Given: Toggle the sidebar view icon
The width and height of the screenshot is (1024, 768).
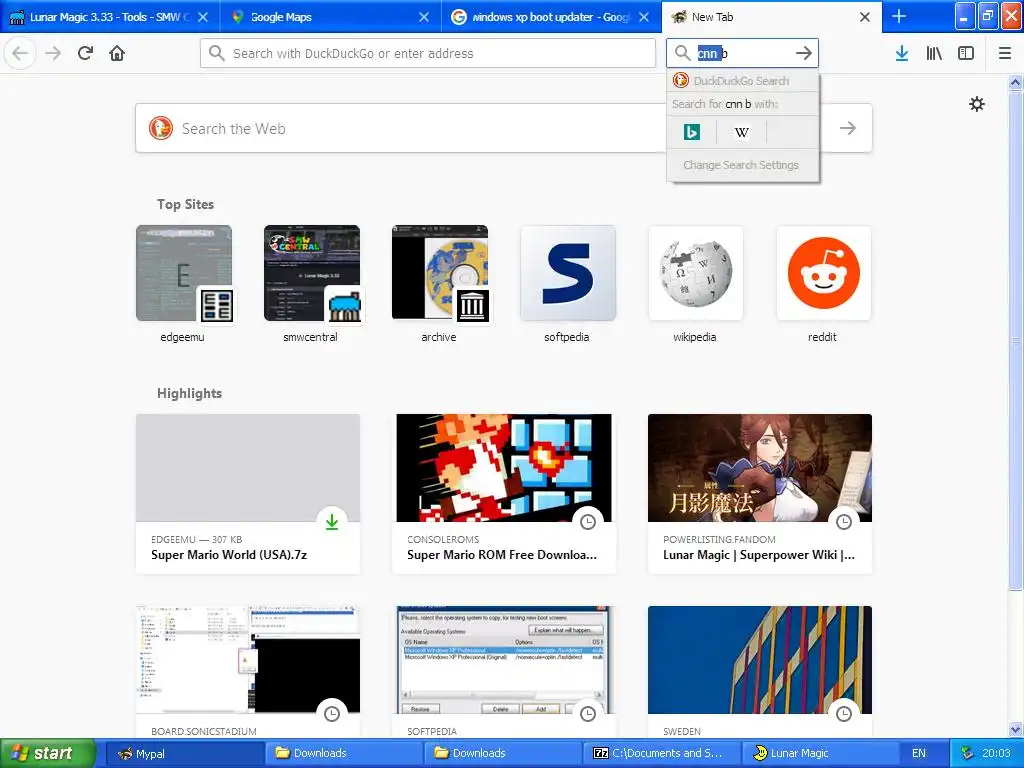Looking at the screenshot, I should pos(966,53).
